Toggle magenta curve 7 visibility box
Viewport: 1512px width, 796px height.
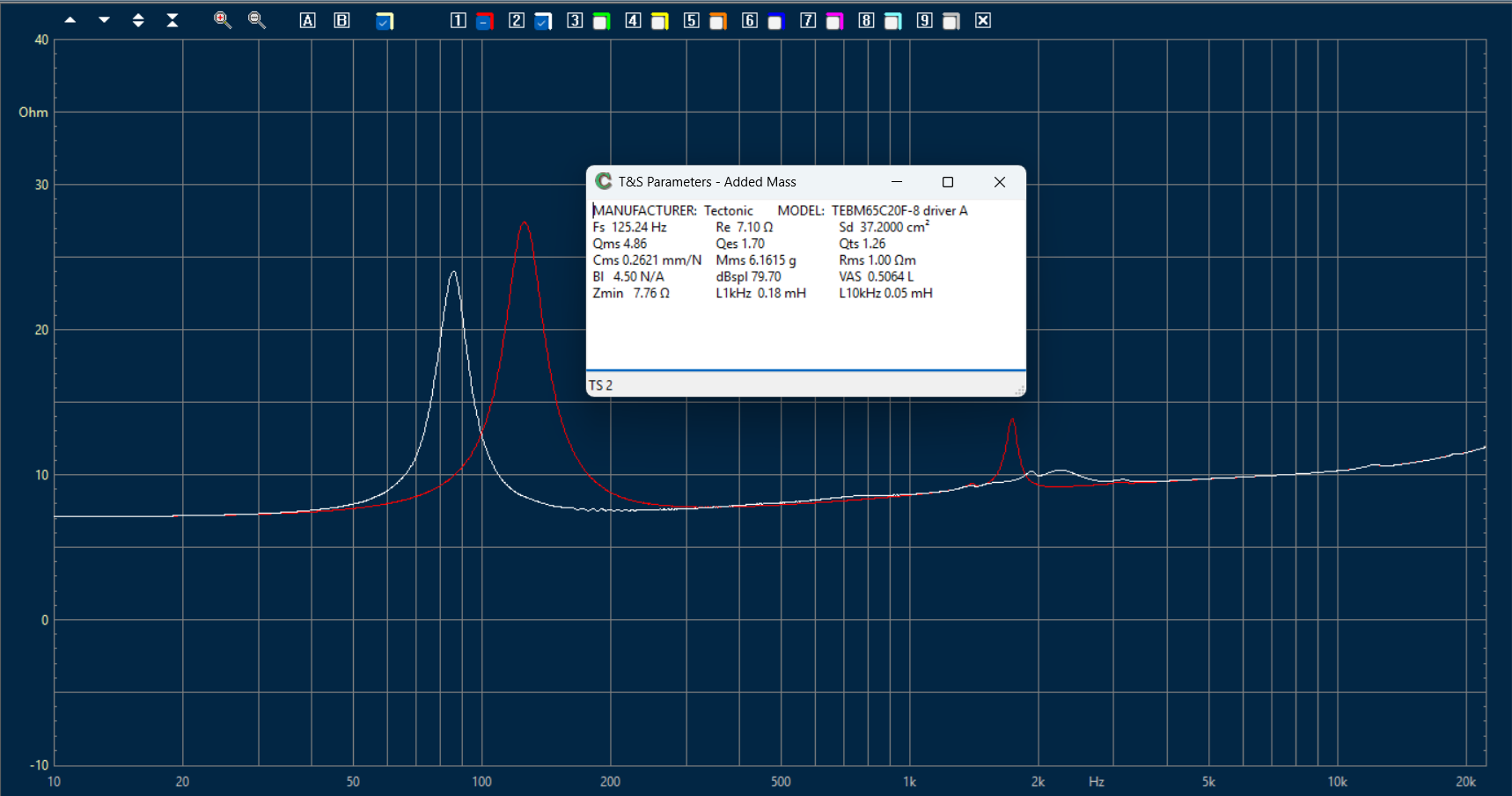tap(834, 21)
